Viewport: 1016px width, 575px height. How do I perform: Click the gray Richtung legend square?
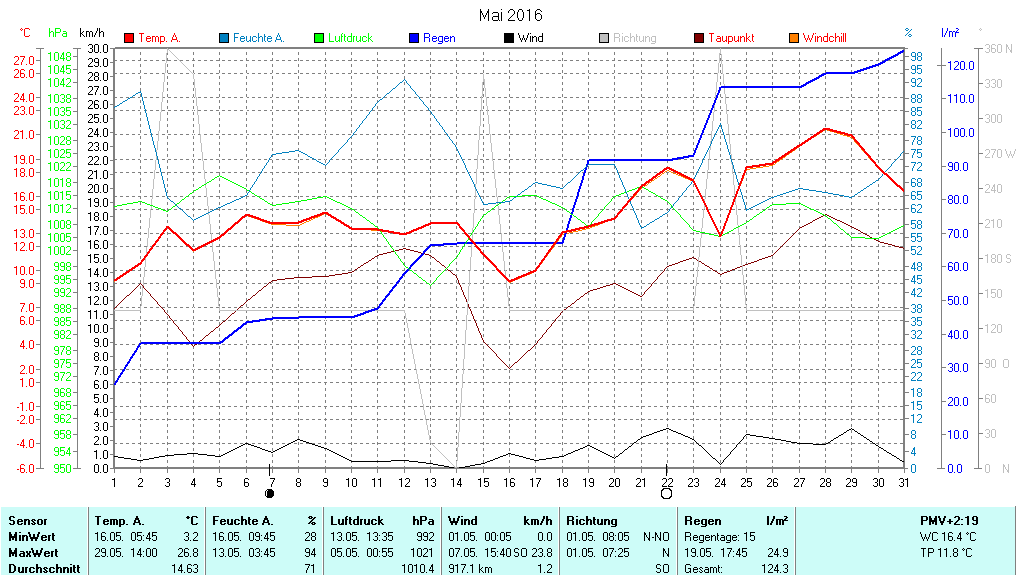(604, 38)
